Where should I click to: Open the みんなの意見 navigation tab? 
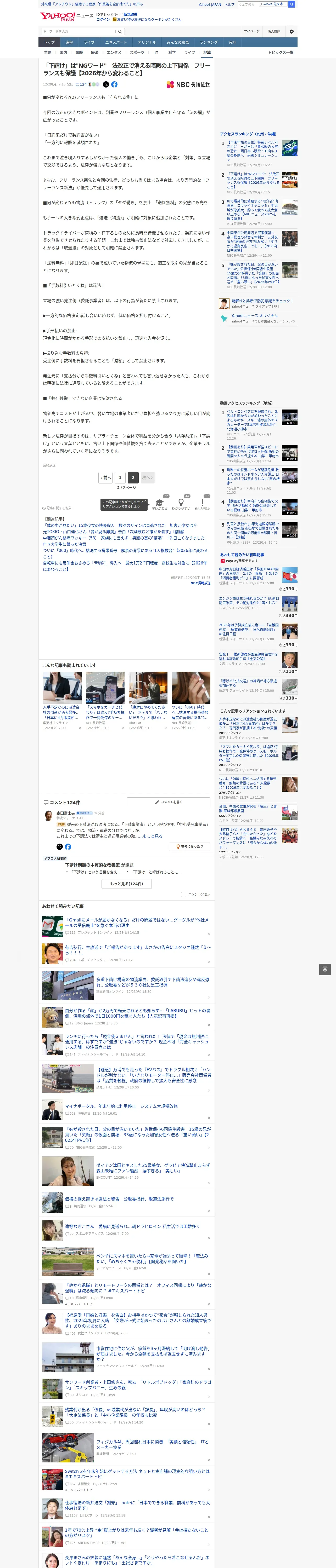[x=177, y=43]
